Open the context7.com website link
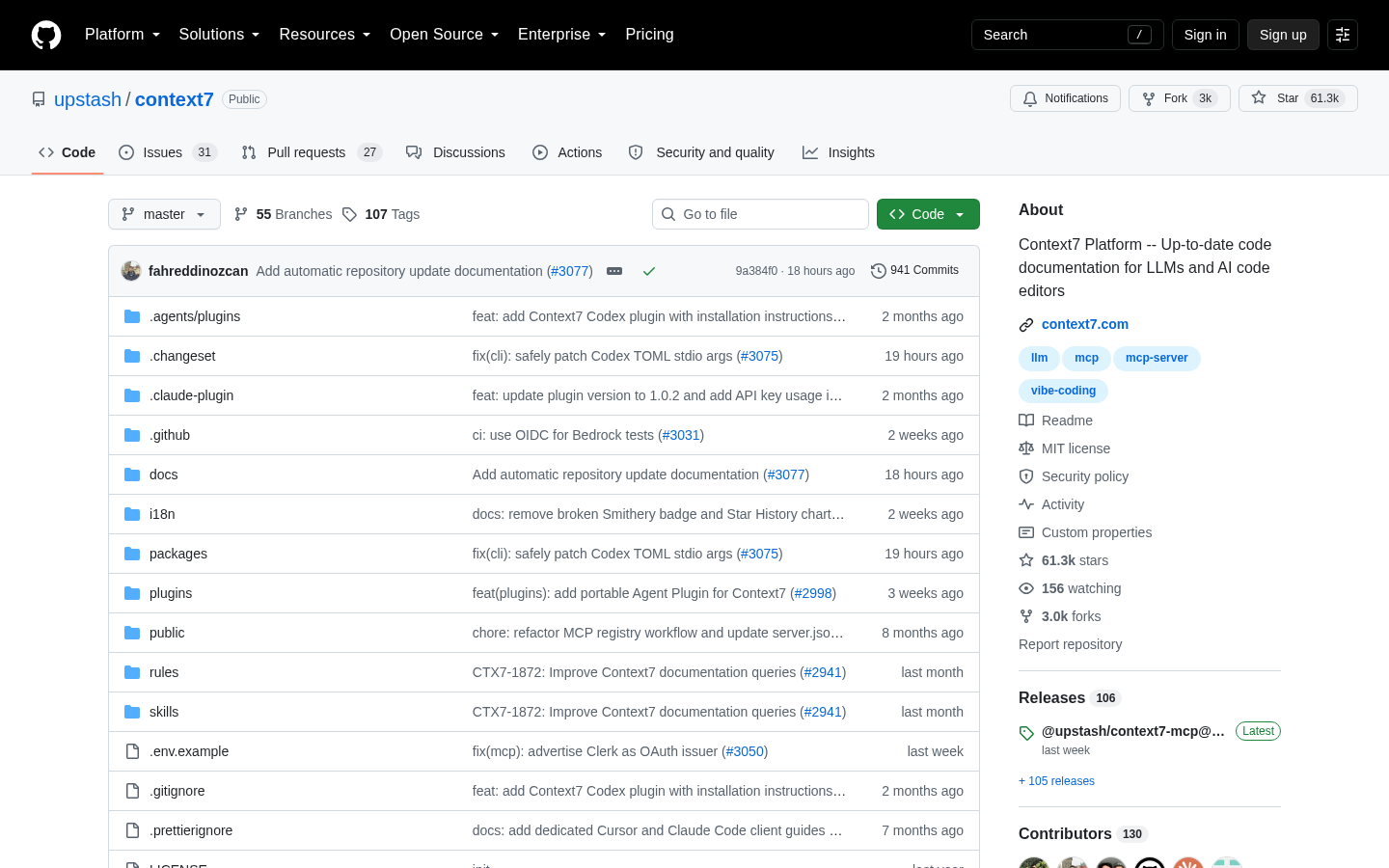 tap(1085, 324)
